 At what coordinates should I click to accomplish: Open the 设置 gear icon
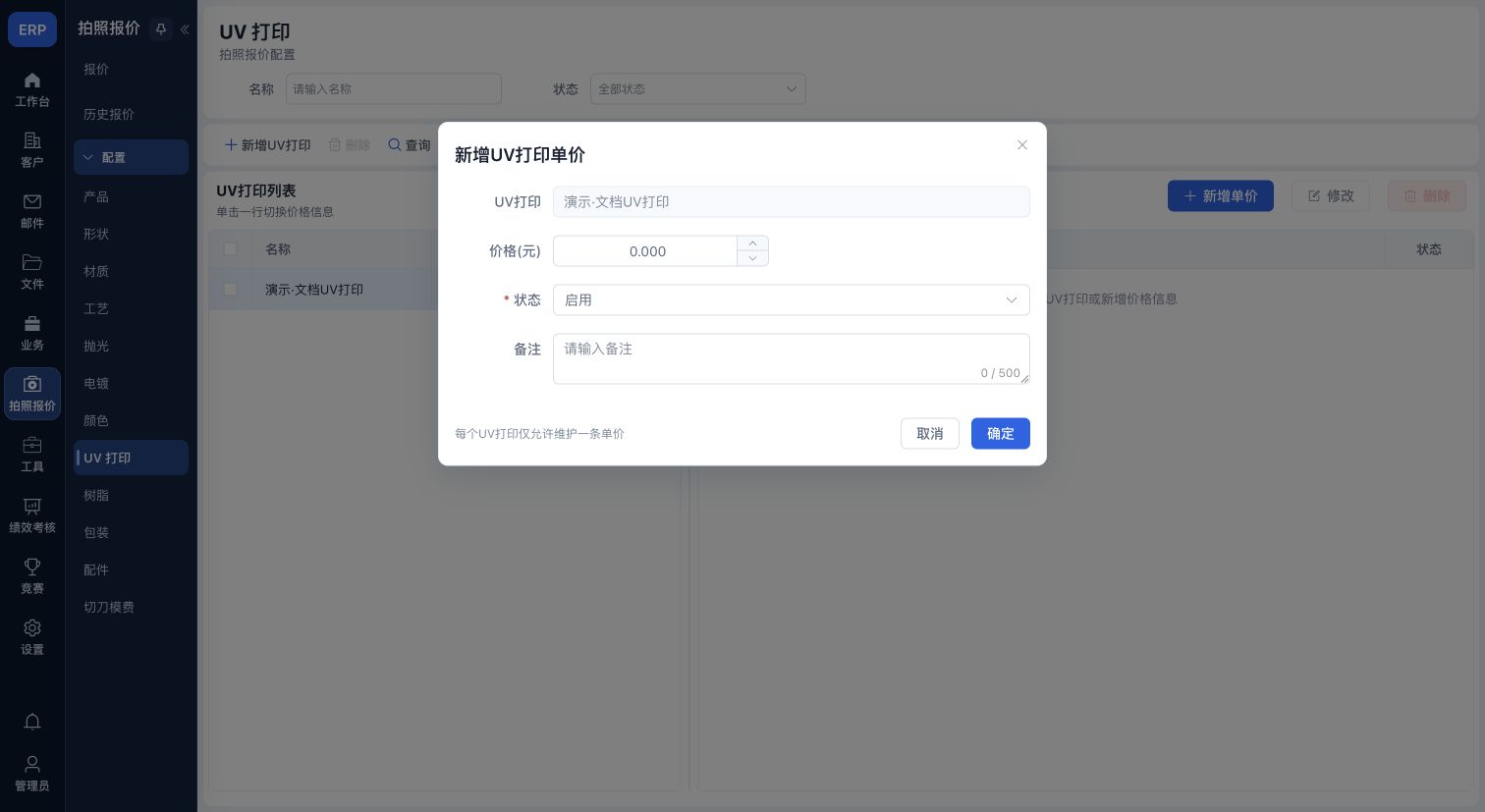click(x=32, y=637)
